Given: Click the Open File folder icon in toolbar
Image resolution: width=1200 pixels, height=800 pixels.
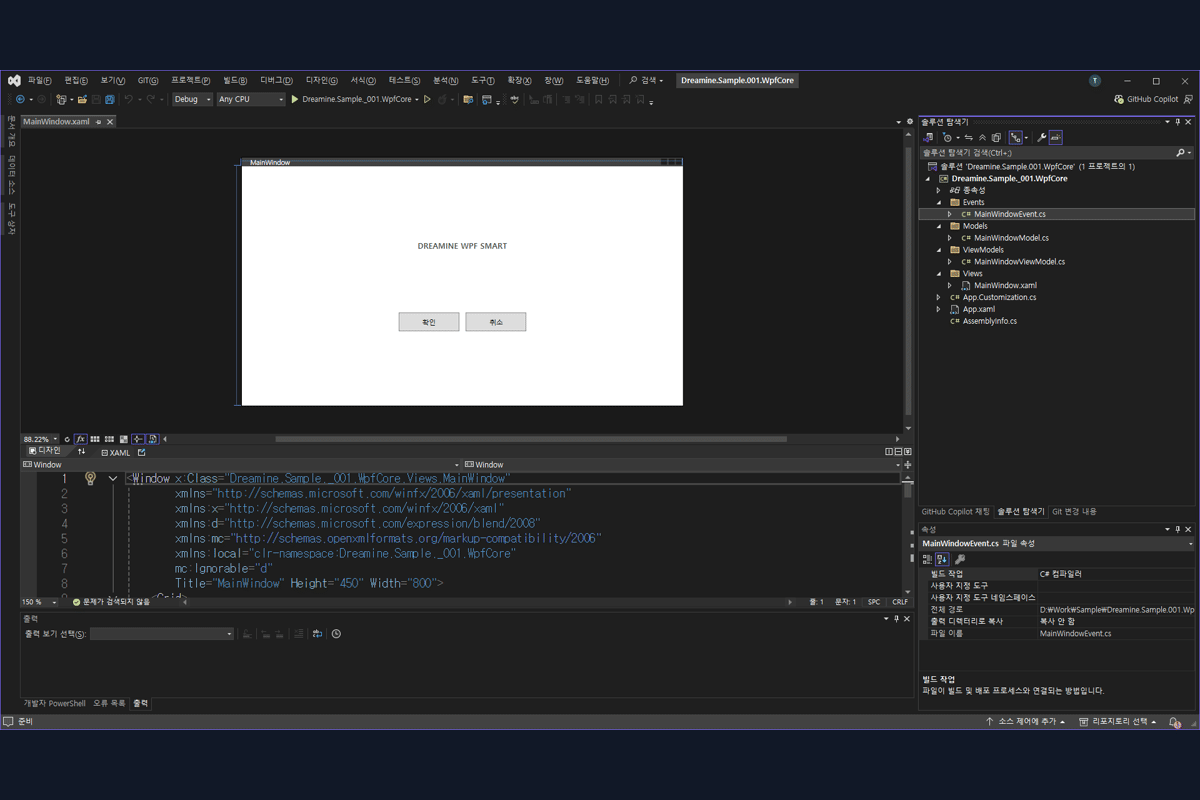Looking at the screenshot, I should 82,99.
